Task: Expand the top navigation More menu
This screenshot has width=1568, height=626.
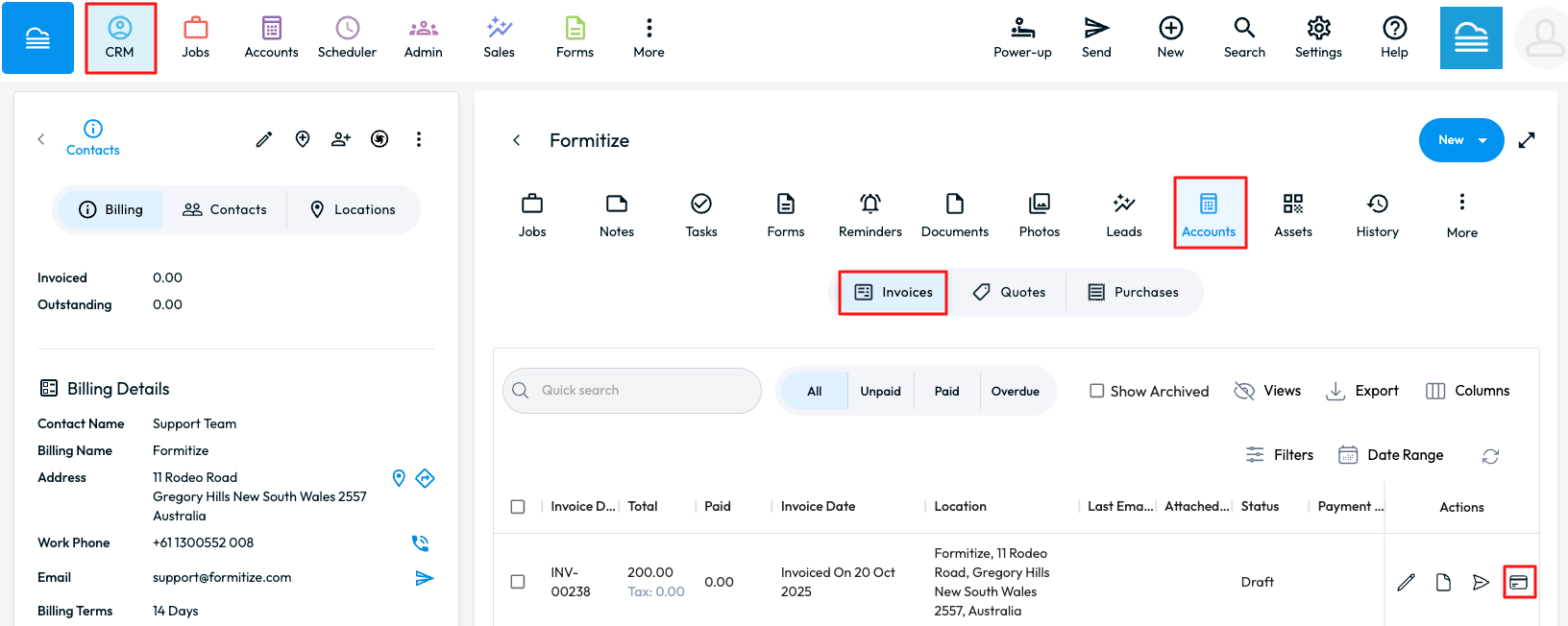Action: (x=649, y=38)
